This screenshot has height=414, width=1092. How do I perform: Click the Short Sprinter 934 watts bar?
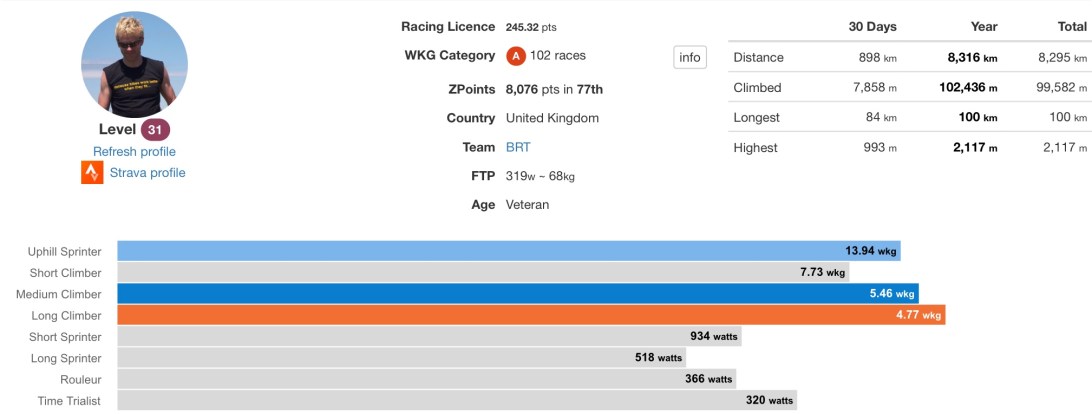(x=428, y=336)
